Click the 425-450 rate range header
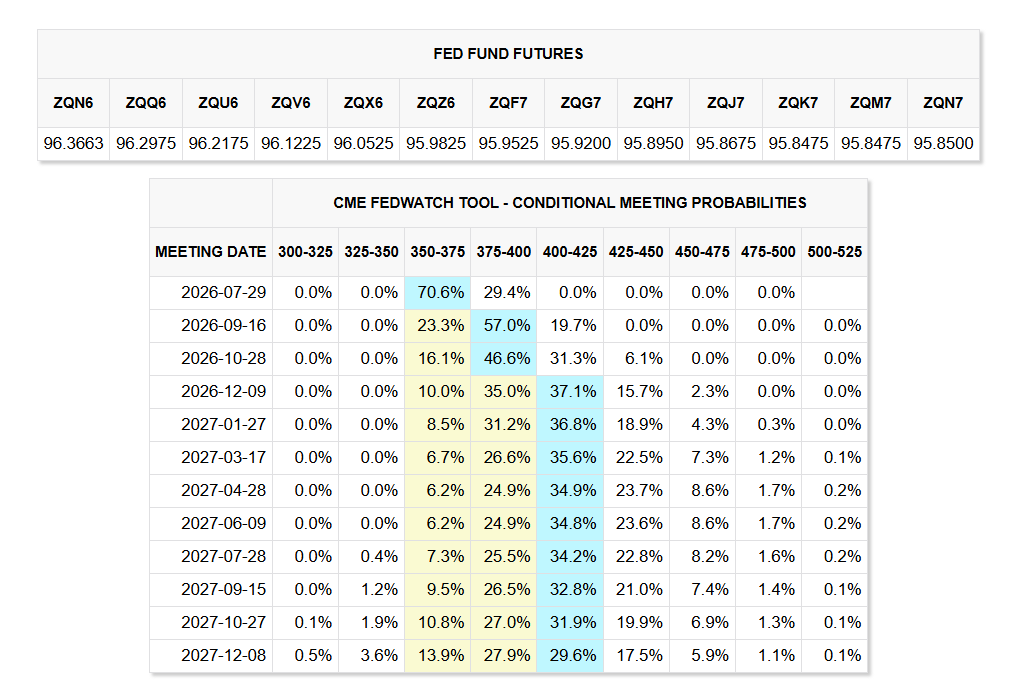This screenshot has width=1013, height=700. [x=636, y=252]
